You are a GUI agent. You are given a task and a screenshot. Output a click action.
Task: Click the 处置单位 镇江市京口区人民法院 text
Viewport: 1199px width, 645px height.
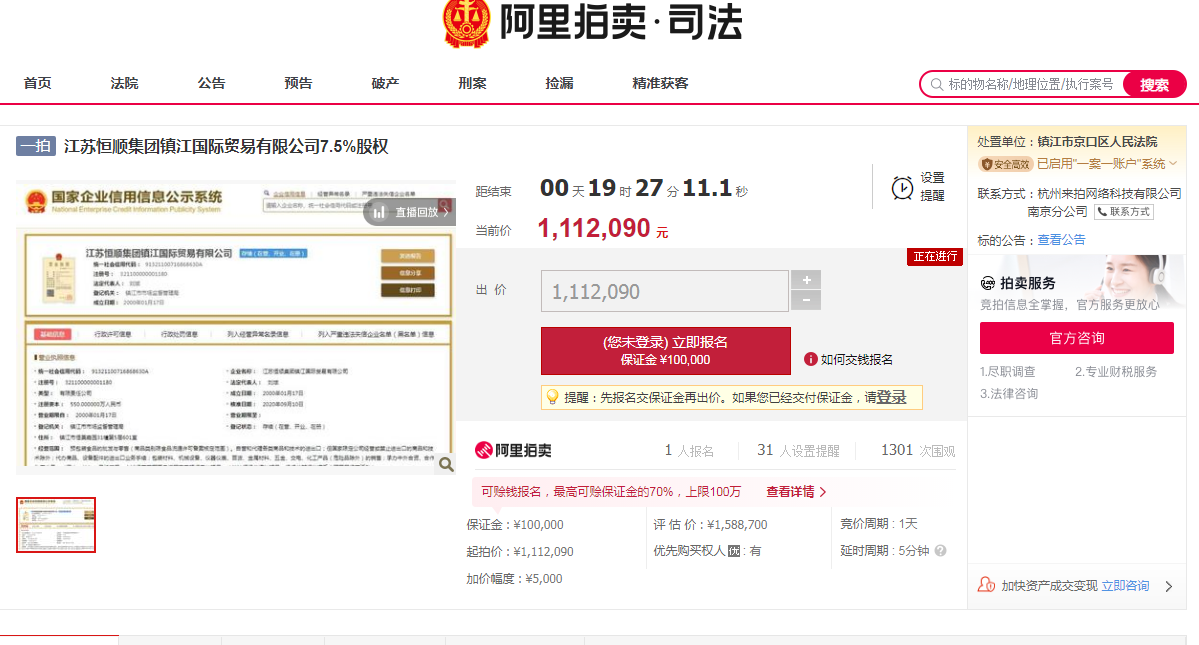(x=1067, y=141)
